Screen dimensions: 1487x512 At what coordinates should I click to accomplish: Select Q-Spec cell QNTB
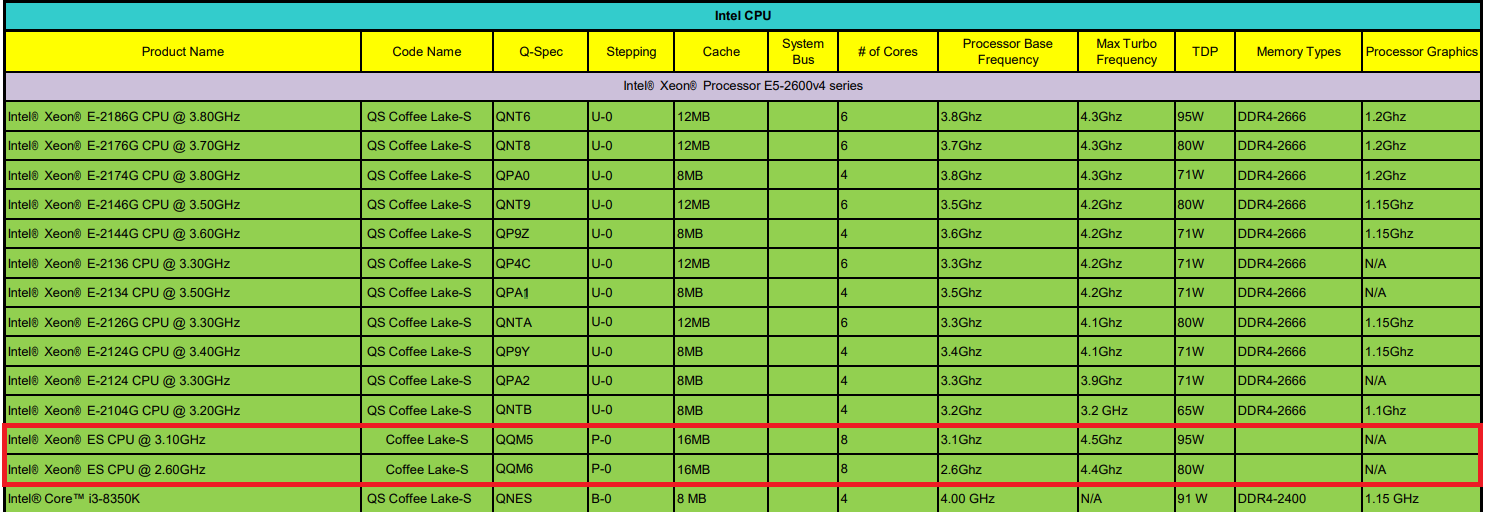coord(540,410)
